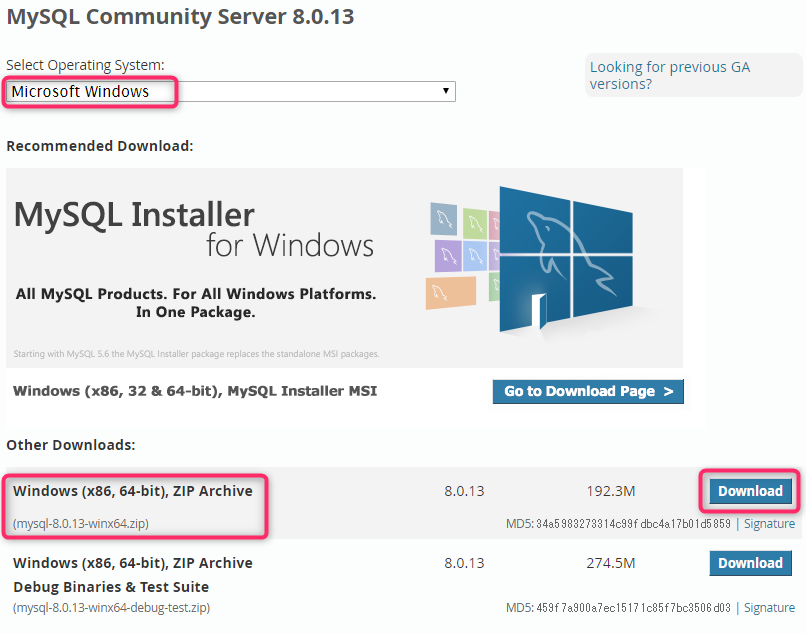Click the 'Starting with MySQL 5.6' note text

click(x=196, y=354)
